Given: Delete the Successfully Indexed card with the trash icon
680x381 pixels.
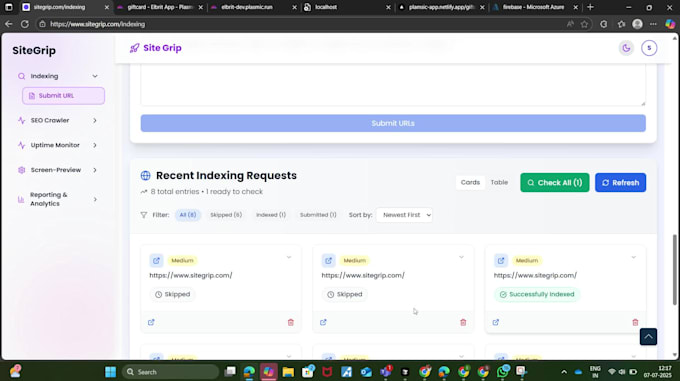Looking at the screenshot, I should pyautogui.click(x=635, y=322).
